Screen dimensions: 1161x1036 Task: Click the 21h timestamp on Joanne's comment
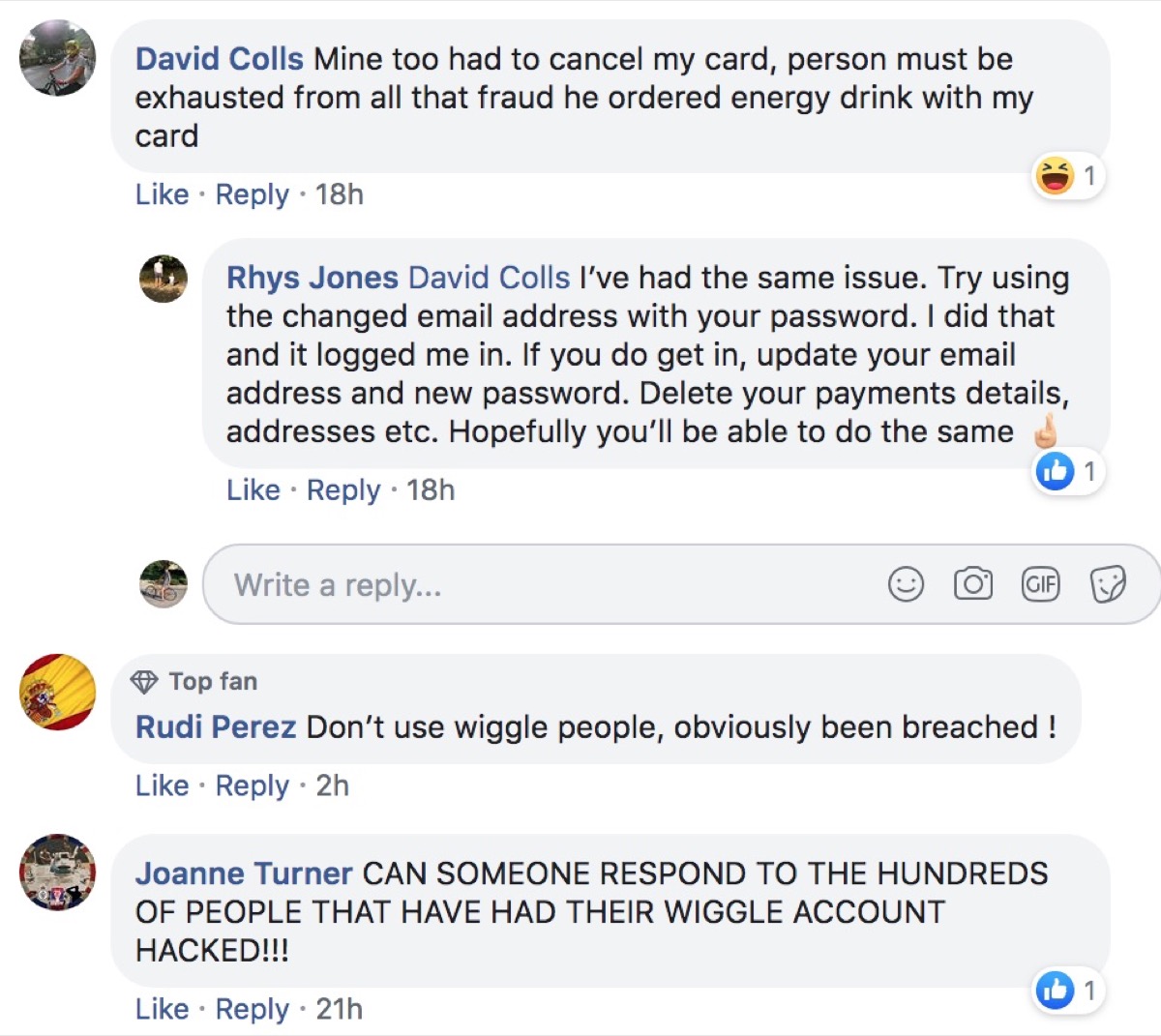click(339, 1009)
